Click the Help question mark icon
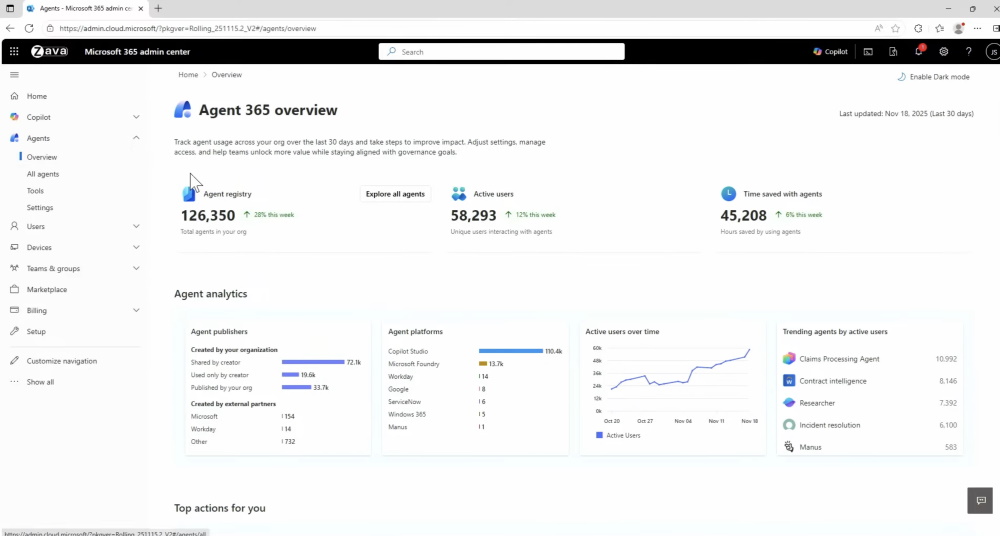 point(968,52)
